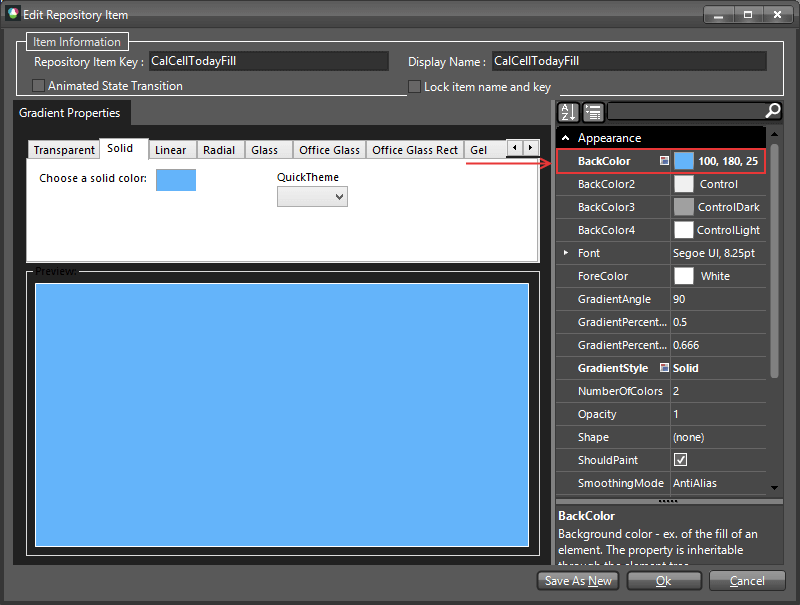Click the application icon in title bar
The image size is (800, 605).
[x=12, y=14]
